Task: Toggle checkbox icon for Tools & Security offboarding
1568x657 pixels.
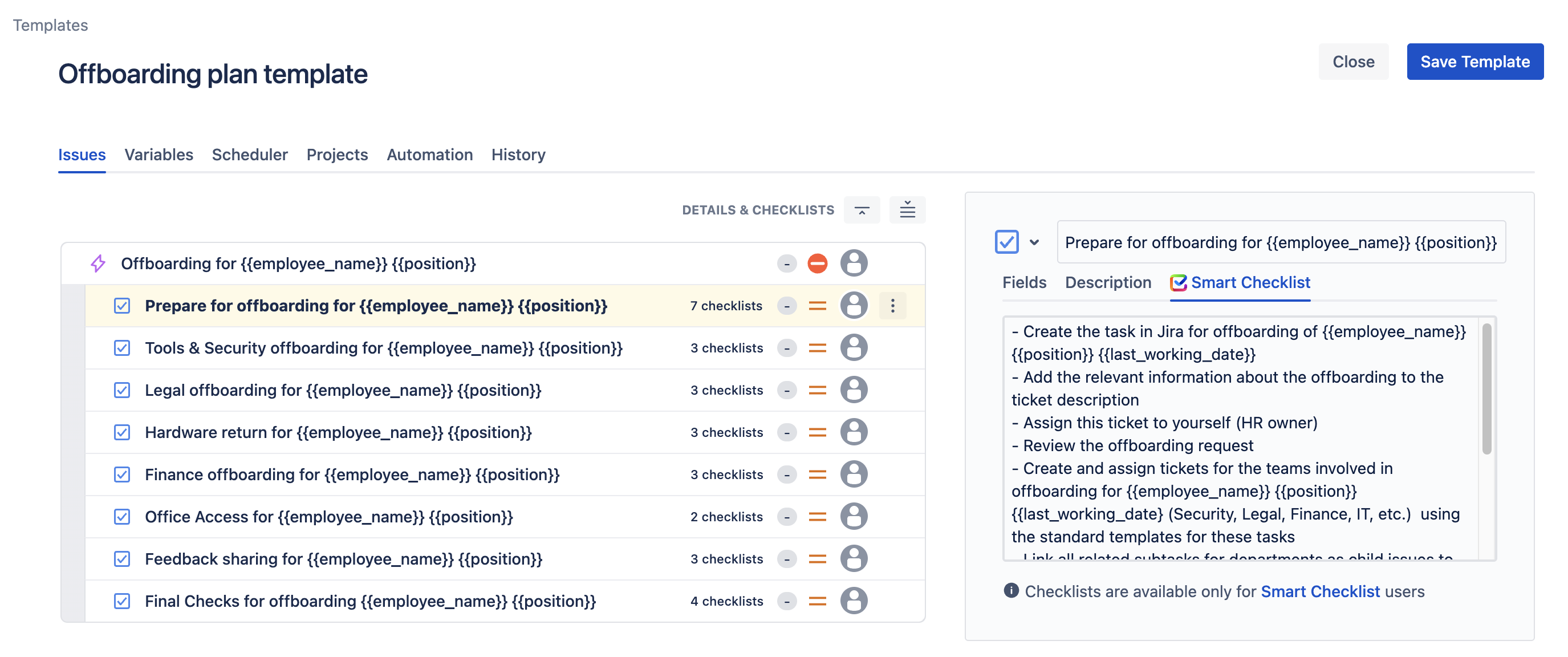Action: pyautogui.click(x=122, y=348)
